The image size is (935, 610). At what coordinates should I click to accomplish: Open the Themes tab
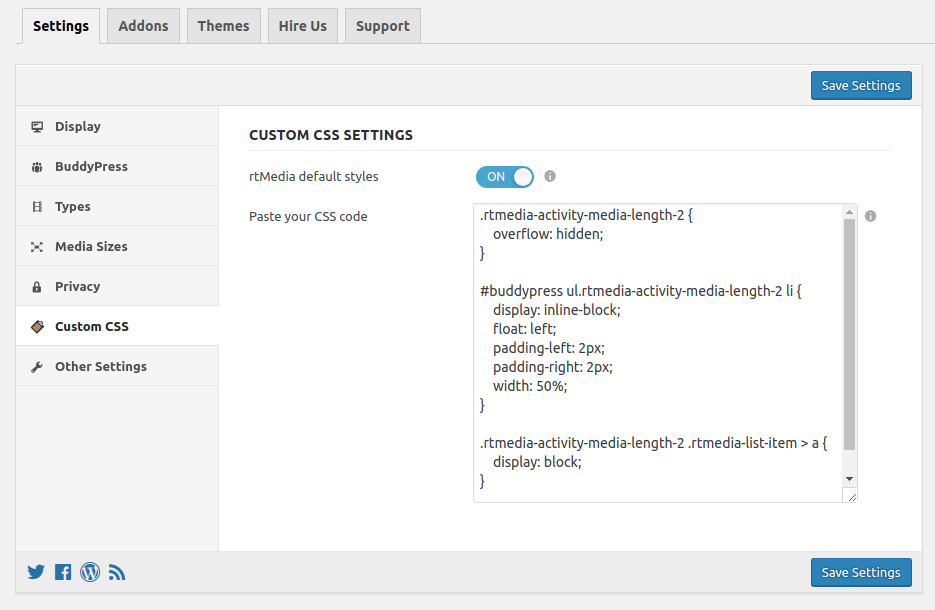coord(223,26)
